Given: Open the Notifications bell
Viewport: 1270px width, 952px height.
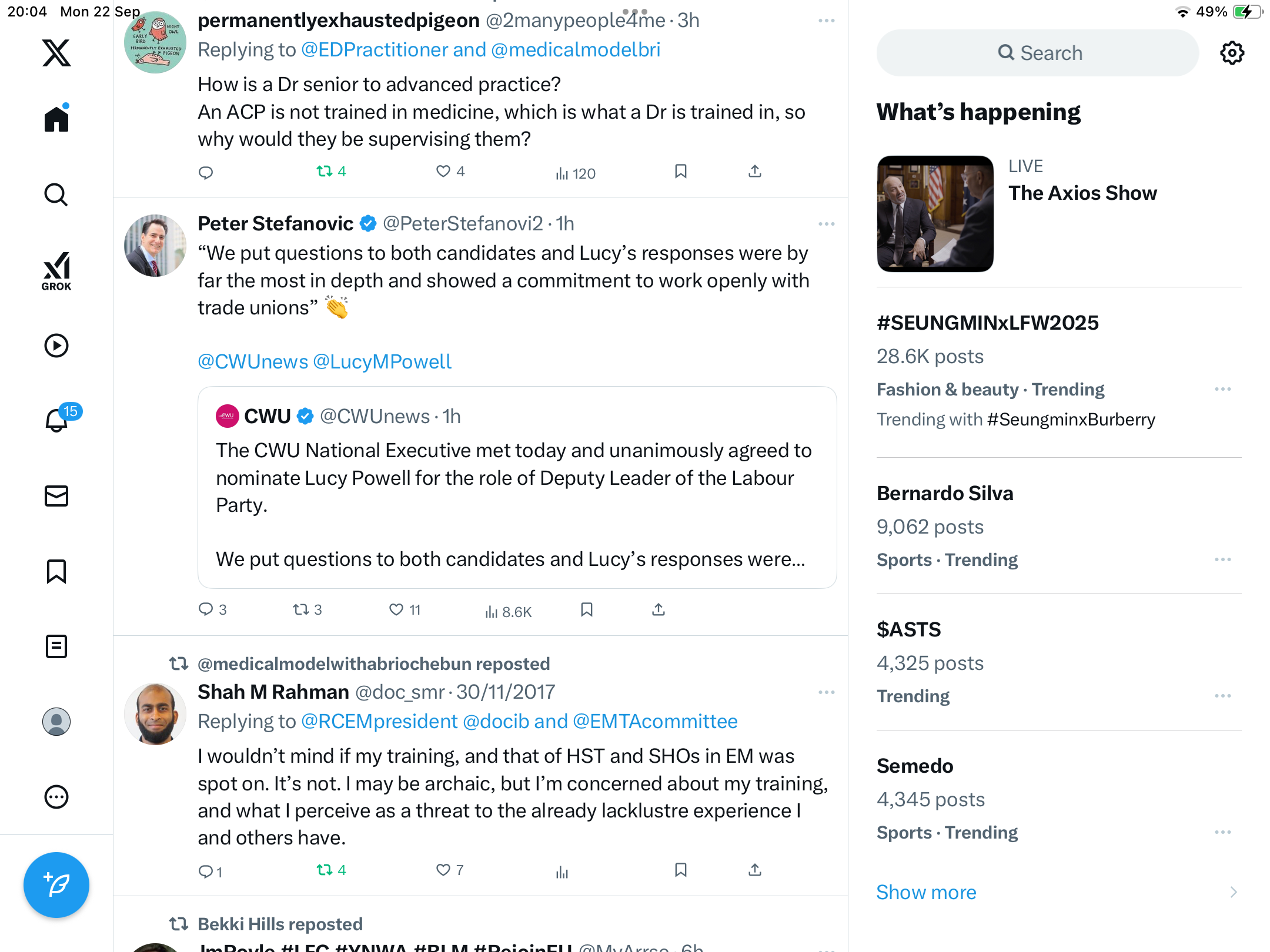Looking at the screenshot, I should [57, 420].
